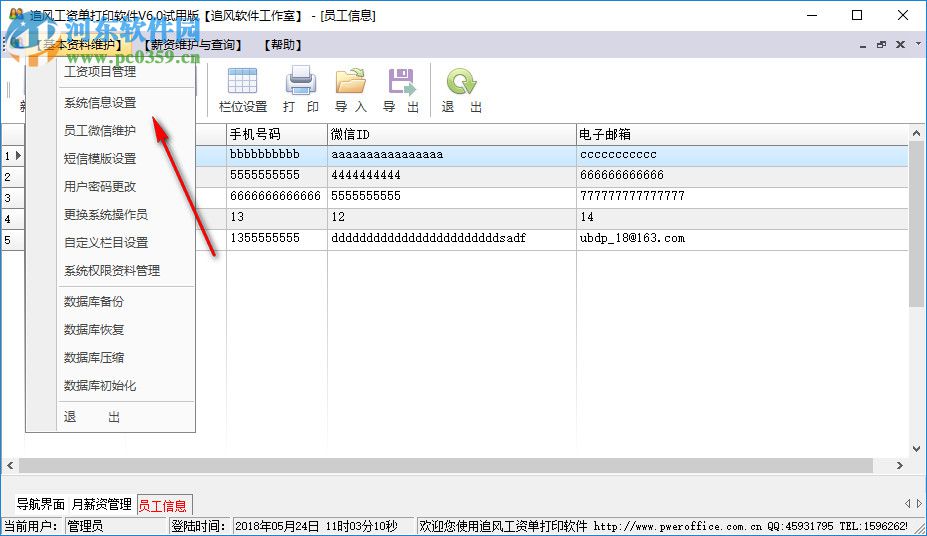Minimize the inner child window
927x536 pixels.
click(863, 46)
